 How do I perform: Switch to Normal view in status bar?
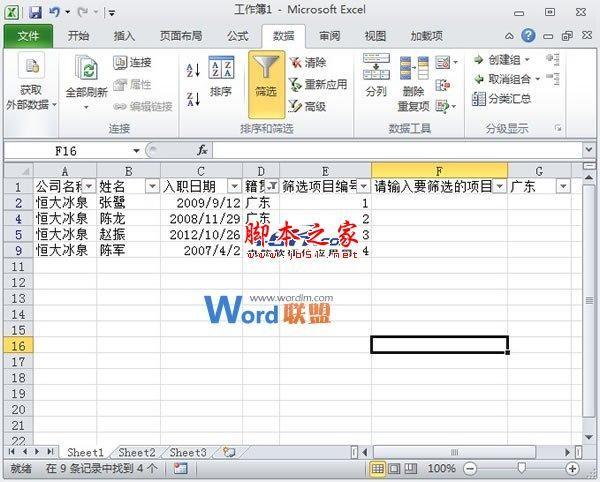[378, 468]
